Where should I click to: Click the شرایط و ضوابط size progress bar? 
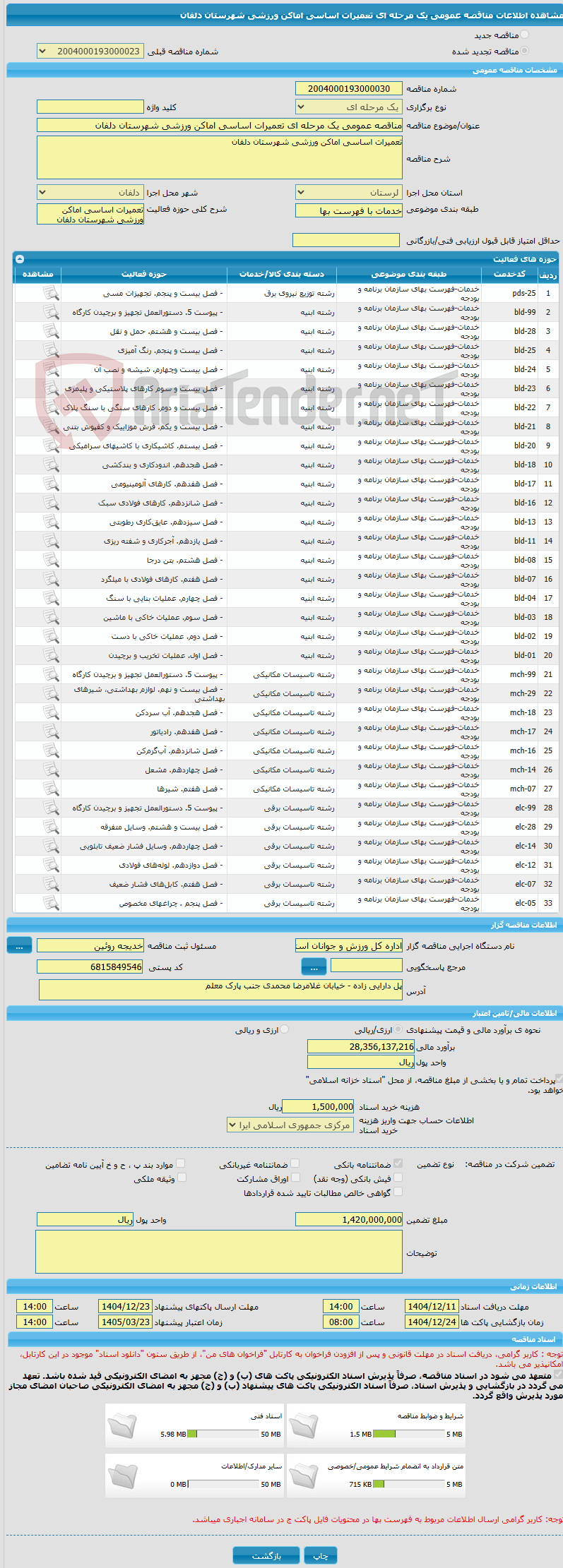click(x=408, y=1434)
